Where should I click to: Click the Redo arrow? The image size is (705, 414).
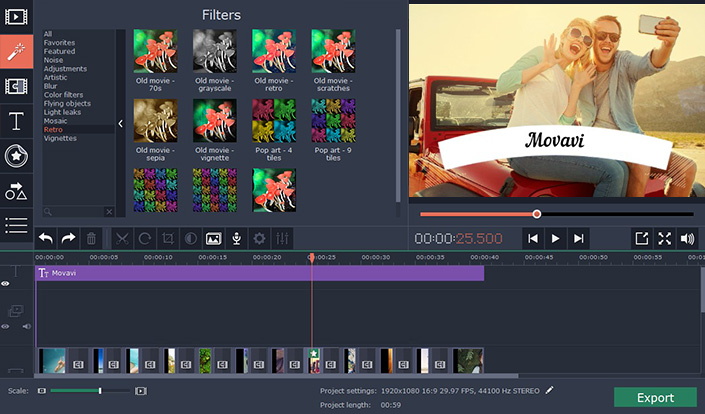pos(68,238)
